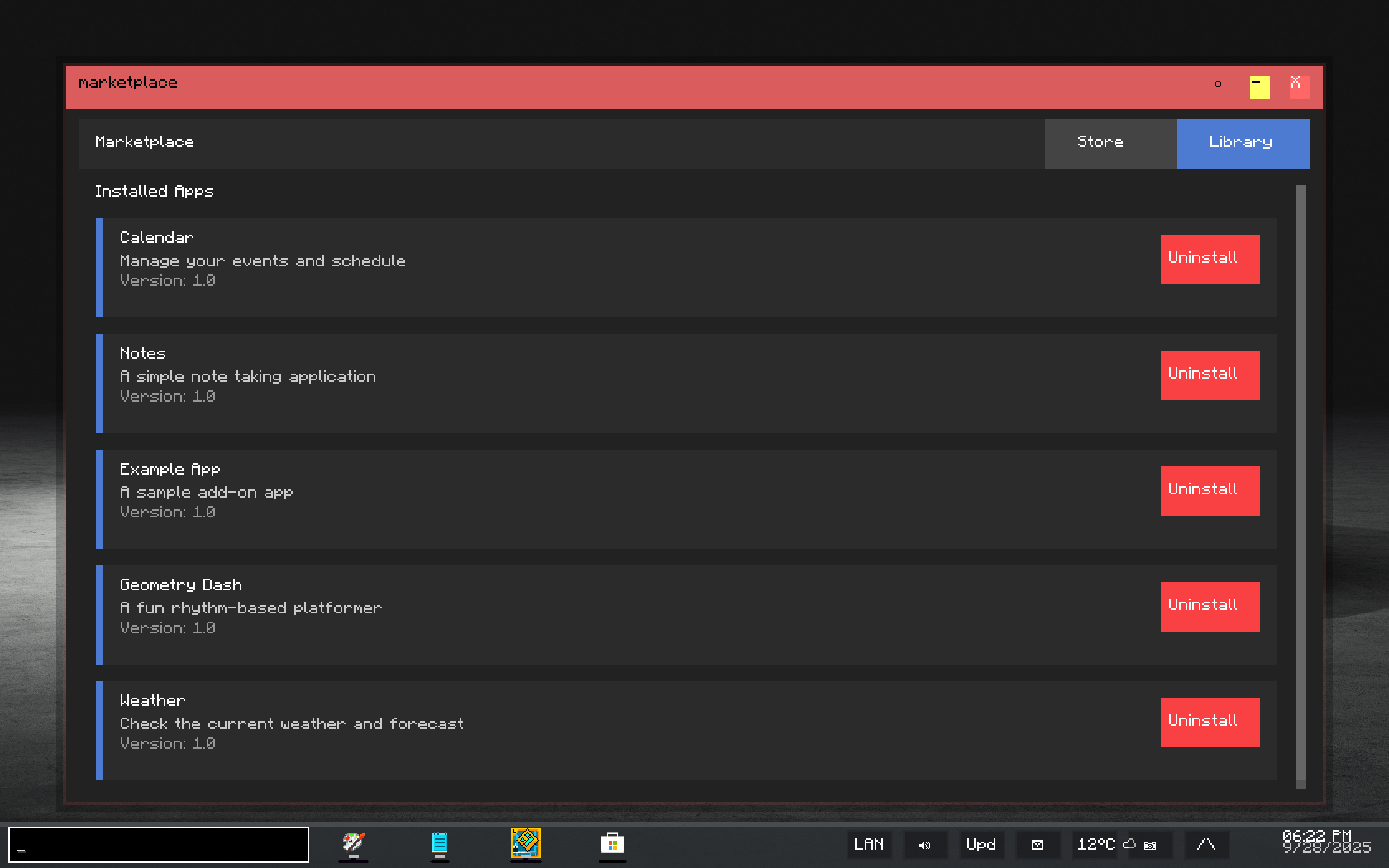Select the Library tab
The width and height of the screenshot is (1389, 868).
pos(1243,143)
